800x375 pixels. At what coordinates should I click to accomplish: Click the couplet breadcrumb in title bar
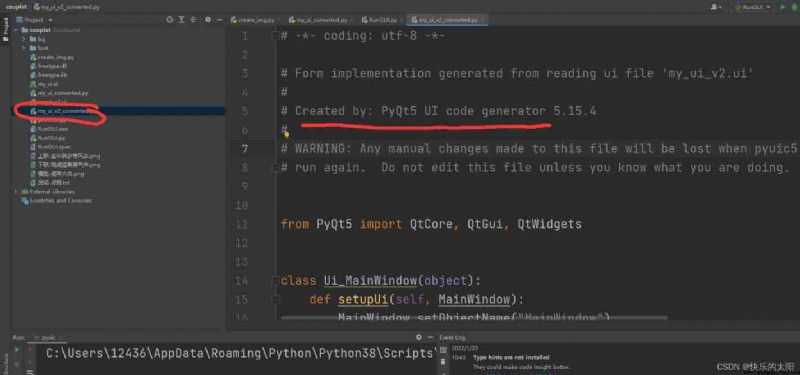click(16, 7)
